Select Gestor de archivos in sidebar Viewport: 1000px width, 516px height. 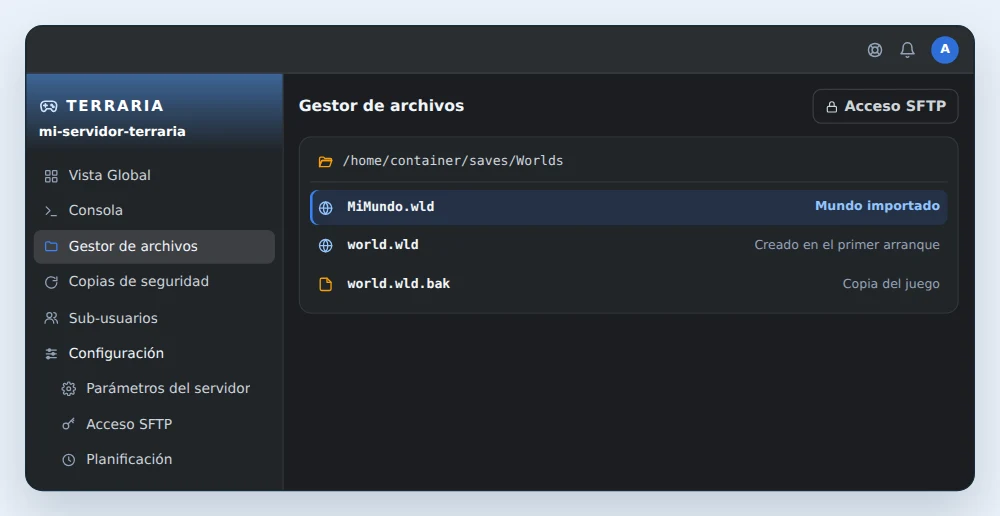pos(154,246)
